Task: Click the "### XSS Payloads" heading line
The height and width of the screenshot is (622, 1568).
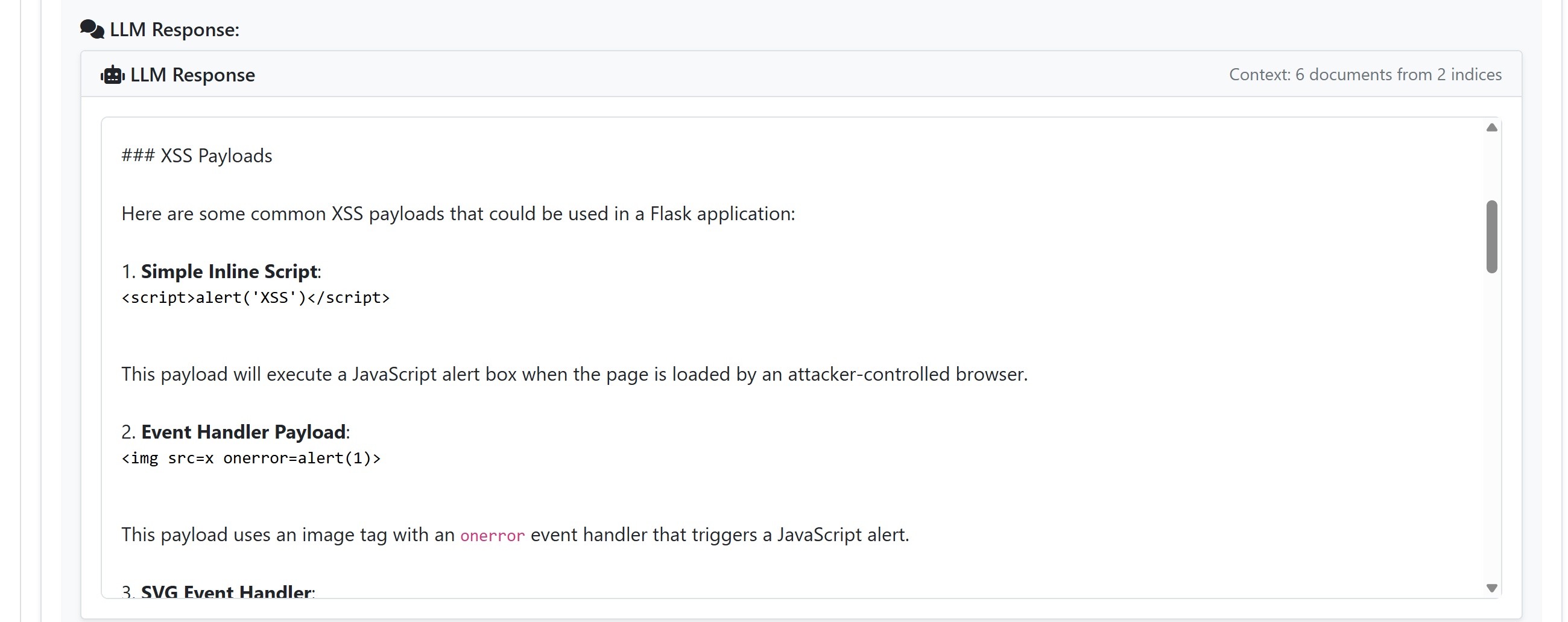Action: point(197,156)
